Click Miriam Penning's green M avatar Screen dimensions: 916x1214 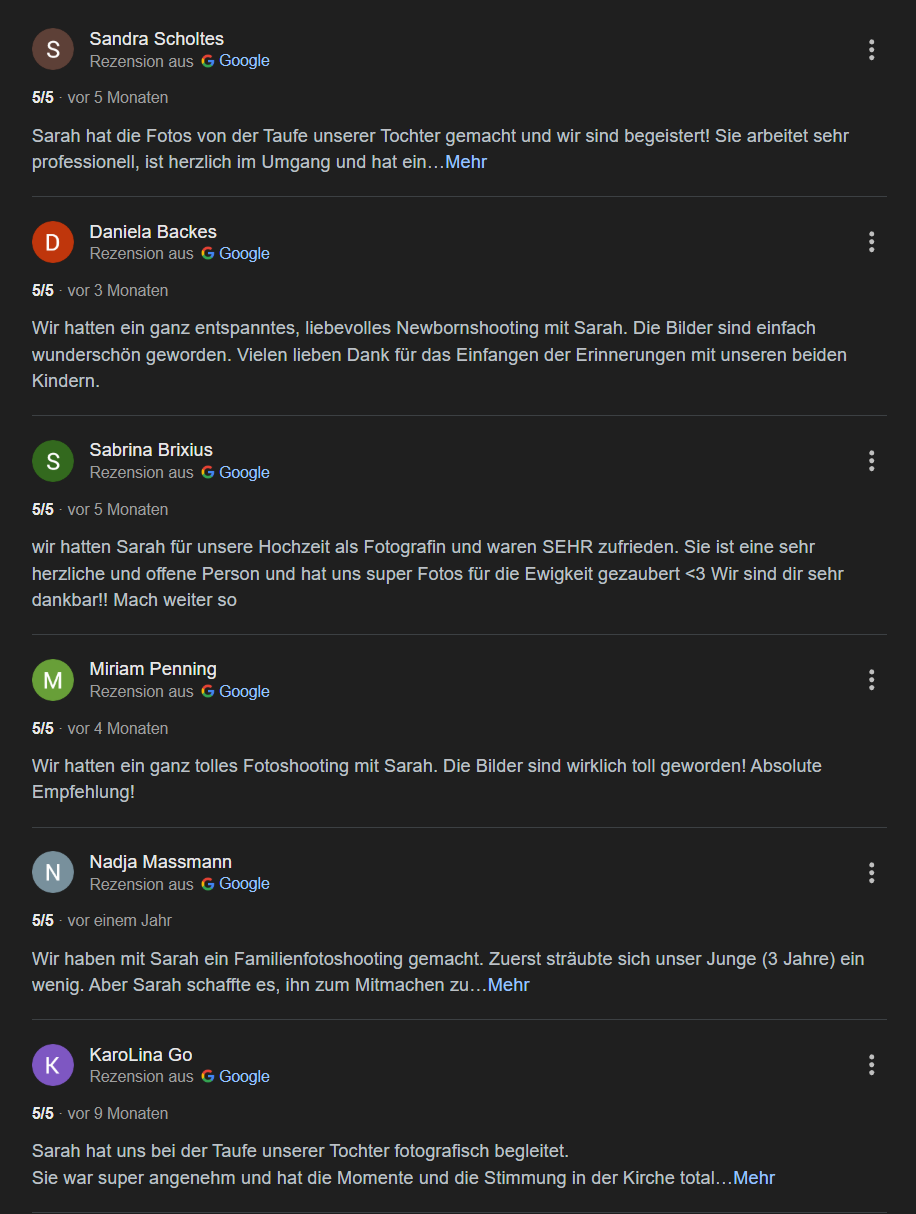(x=53, y=680)
